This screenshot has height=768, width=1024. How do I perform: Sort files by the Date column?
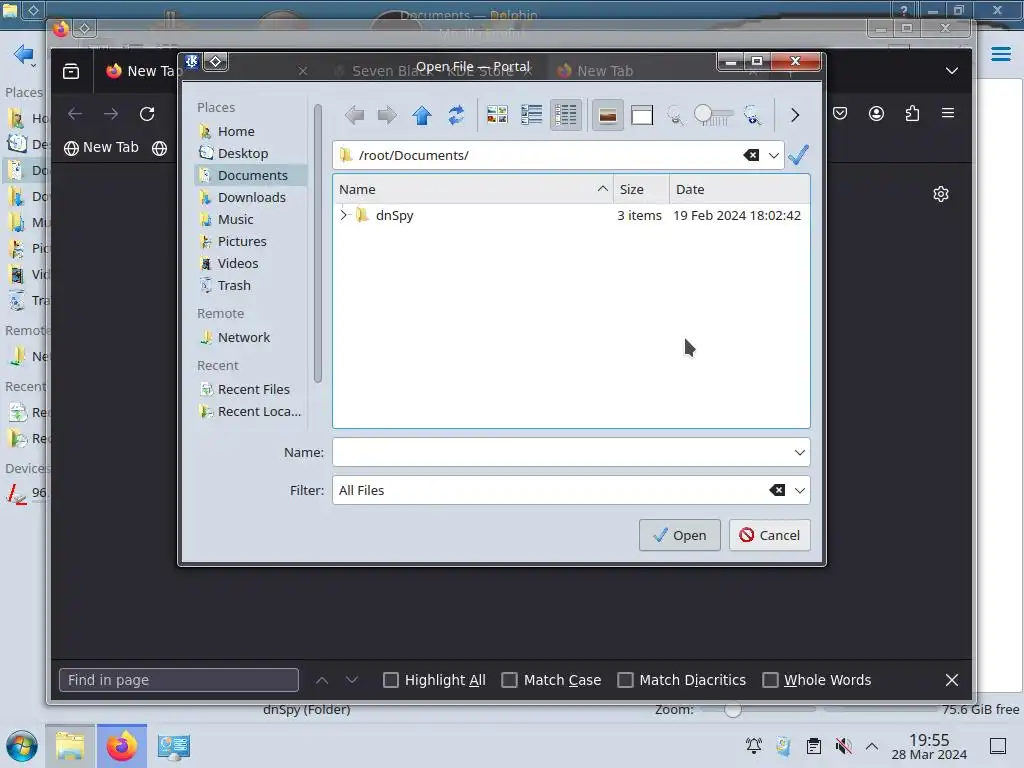pyautogui.click(x=739, y=189)
